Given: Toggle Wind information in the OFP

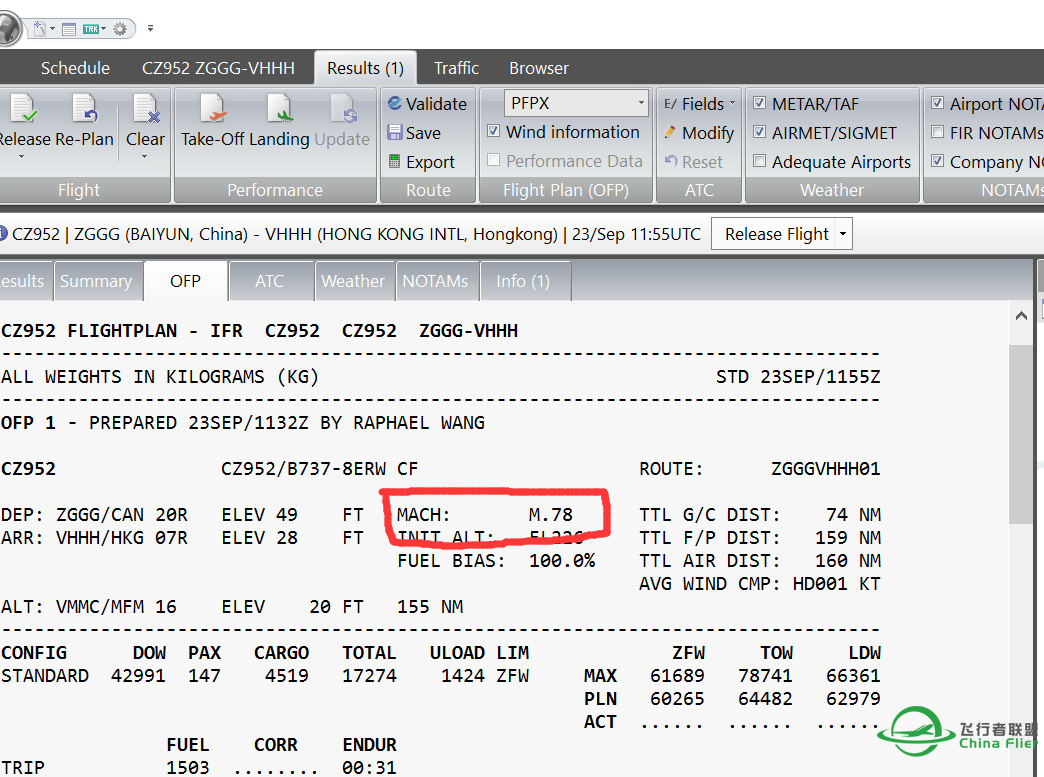Looking at the screenshot, I should 494,132.
